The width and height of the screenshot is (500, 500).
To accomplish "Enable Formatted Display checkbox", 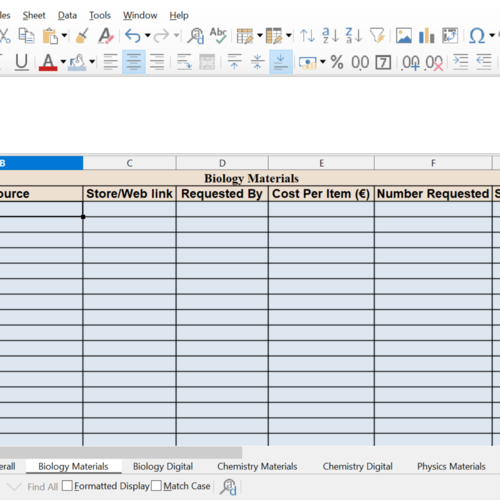I will point(67,486).
